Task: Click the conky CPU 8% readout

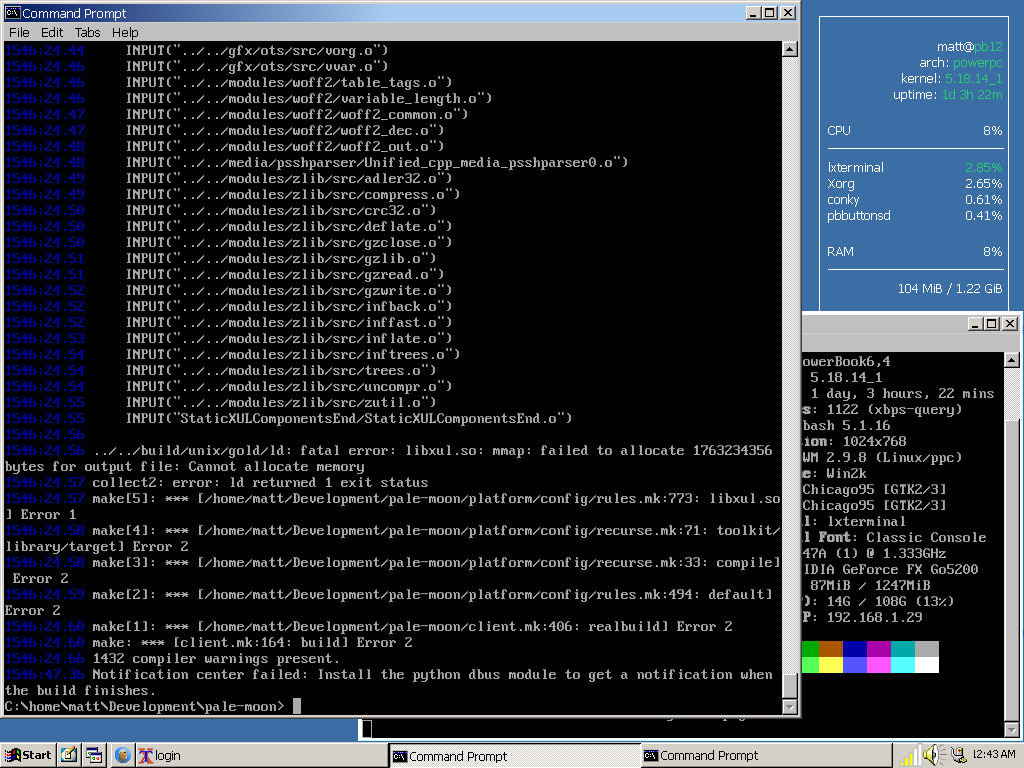Action: (x=914, y=131)
